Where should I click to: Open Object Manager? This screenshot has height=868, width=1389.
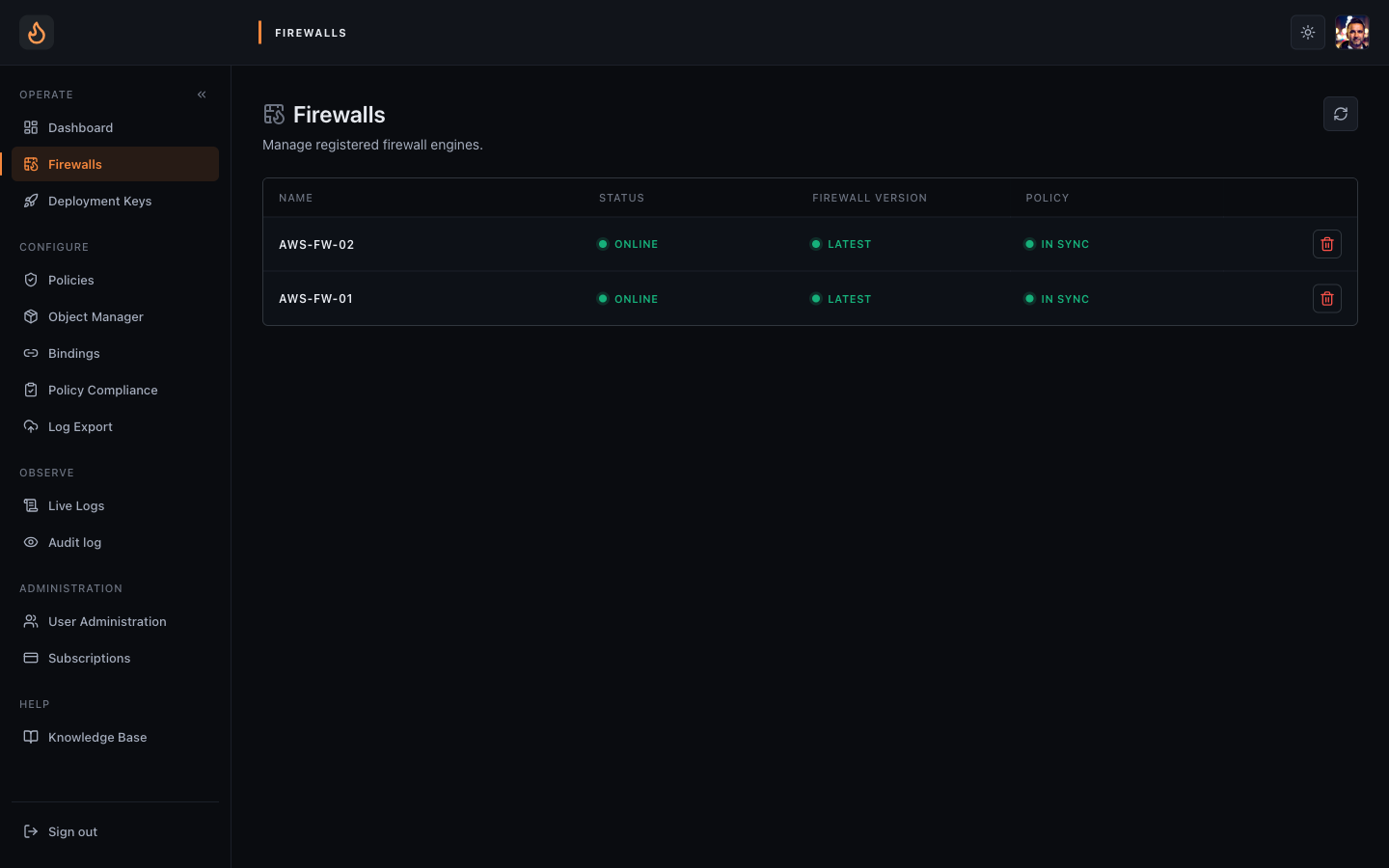point(115,316)
